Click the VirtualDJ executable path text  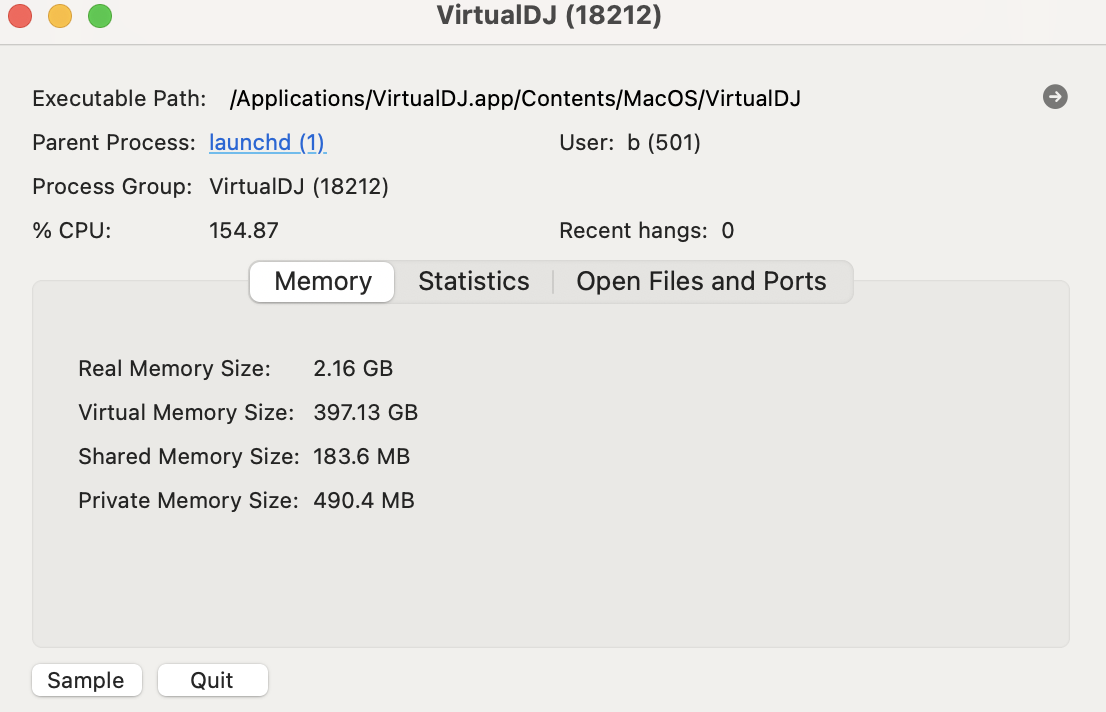(x=515, y=99)
